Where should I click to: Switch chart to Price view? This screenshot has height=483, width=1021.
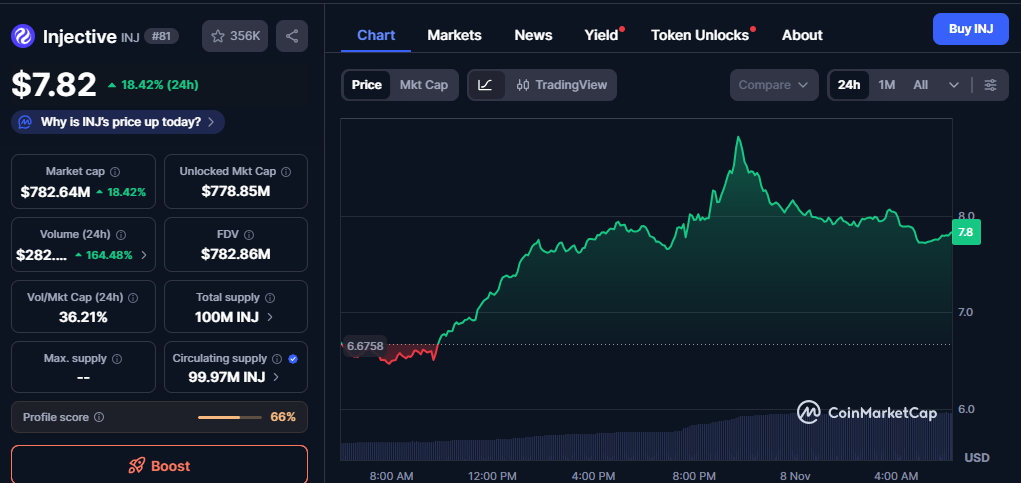(366, 85)
